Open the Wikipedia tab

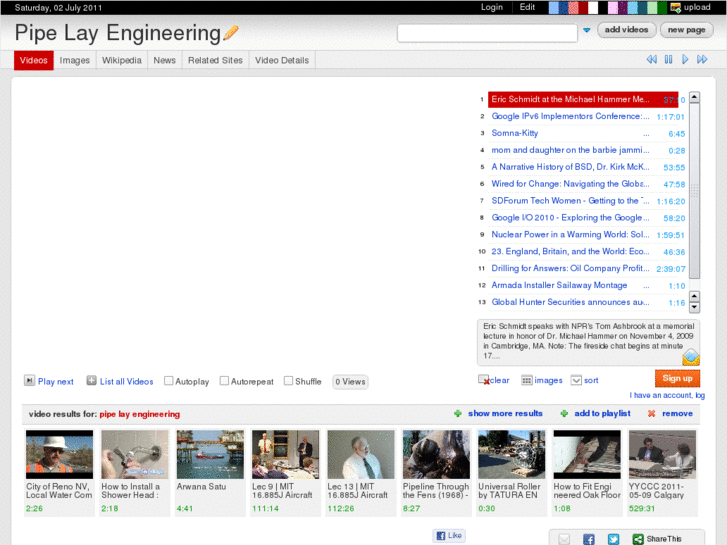click(122, 60)
